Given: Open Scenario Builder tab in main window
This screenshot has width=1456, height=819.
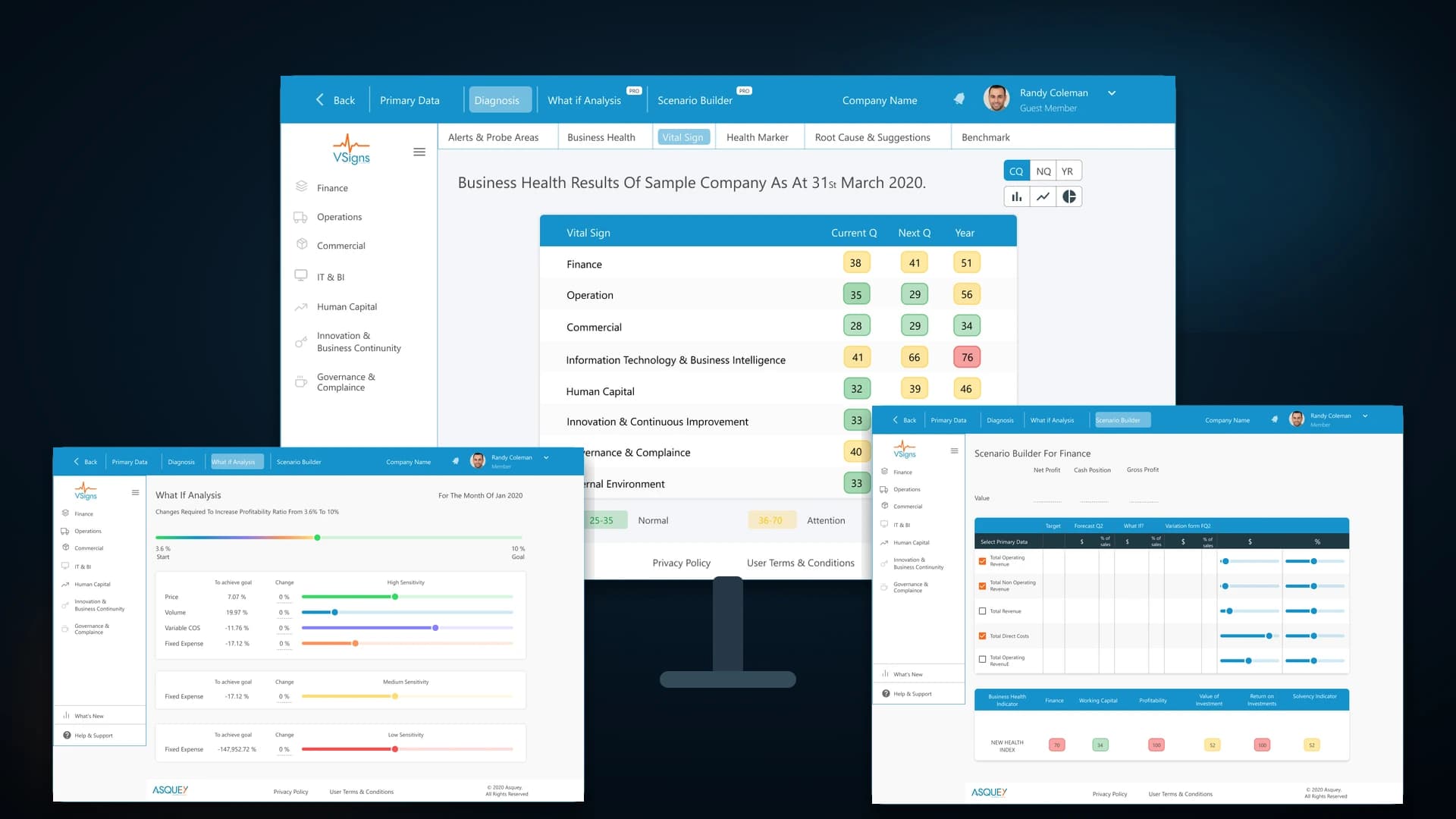Looking at the screenshot, I should (695, 100).
